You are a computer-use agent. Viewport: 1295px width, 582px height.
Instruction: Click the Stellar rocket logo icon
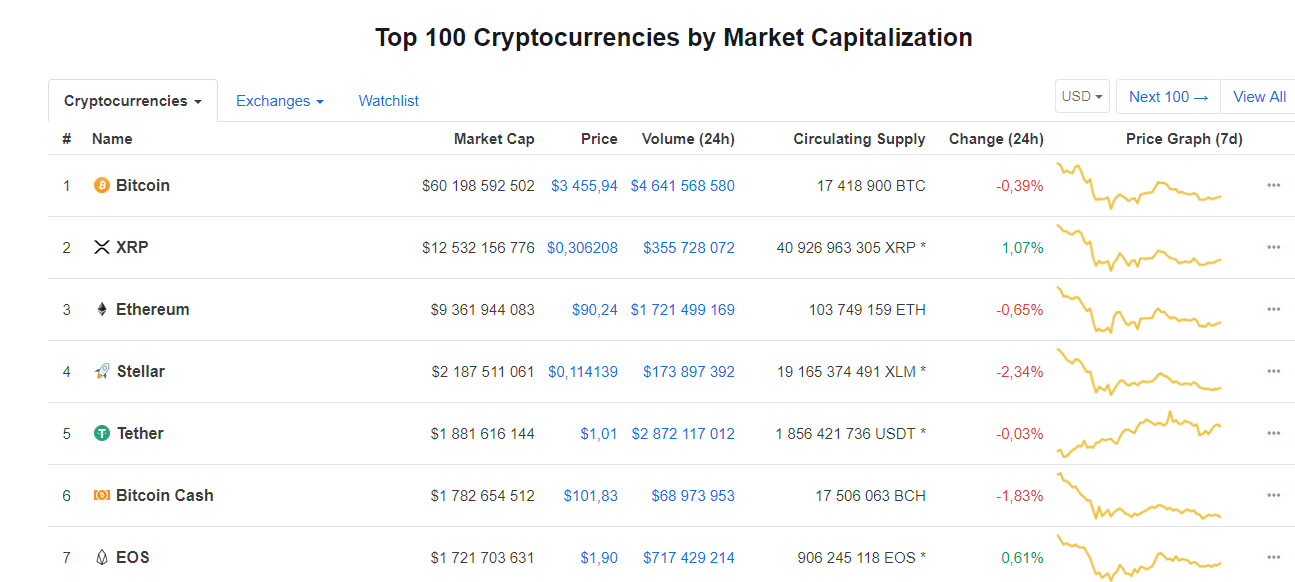pyautogui.click(x=101, y=371)
